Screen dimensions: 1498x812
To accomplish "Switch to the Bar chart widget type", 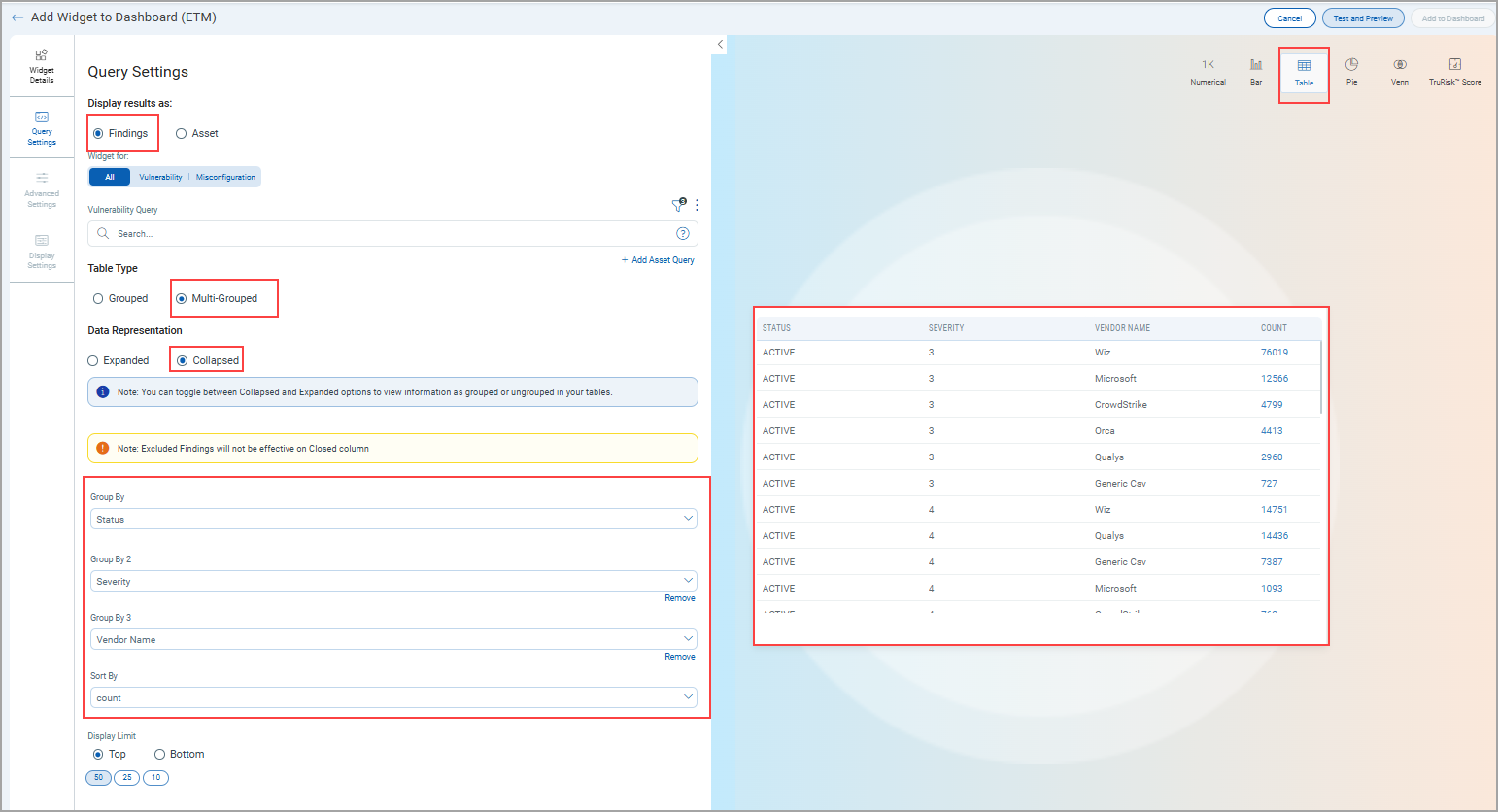I will [1256, 70].
